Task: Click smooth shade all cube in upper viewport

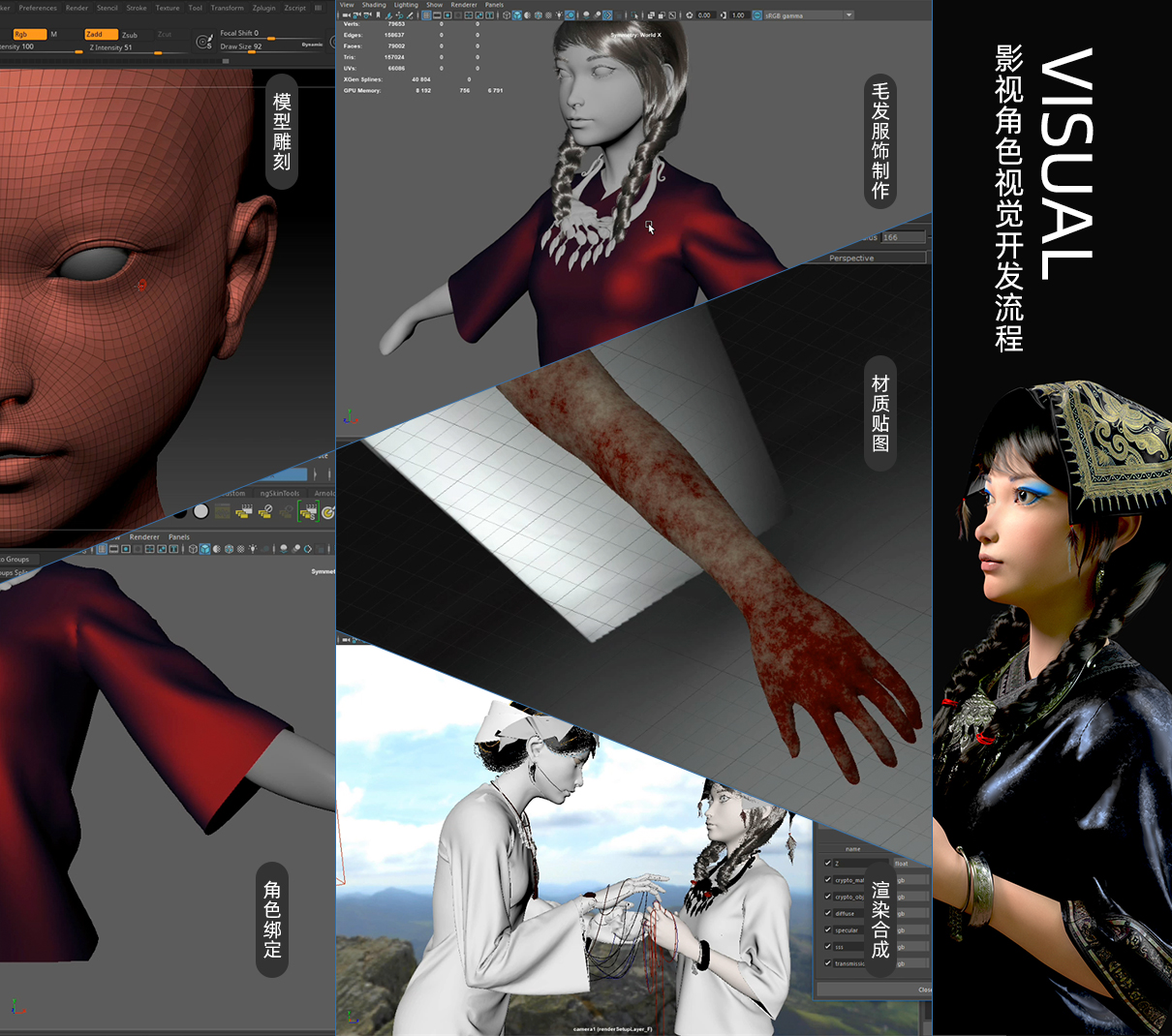Action: pos(518,15)
